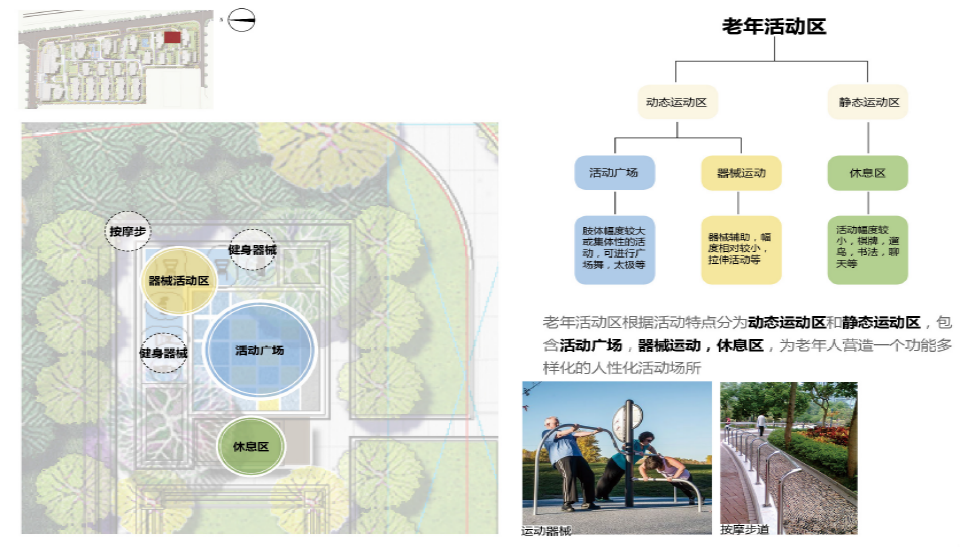Select blue description box starting 肢体幅度较大

[614, 249]
